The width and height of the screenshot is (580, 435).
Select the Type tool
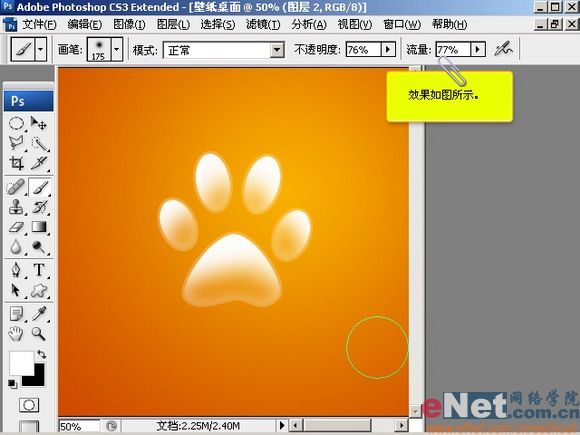39,270
